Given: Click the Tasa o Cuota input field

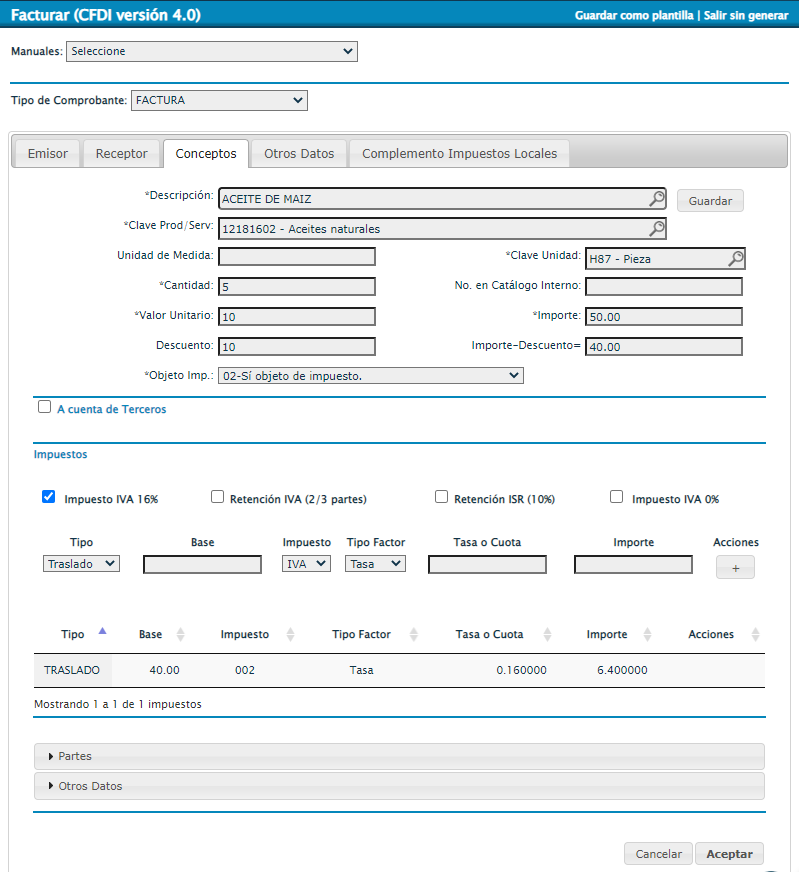Looking at the screenshot, I should coord(487,564).
